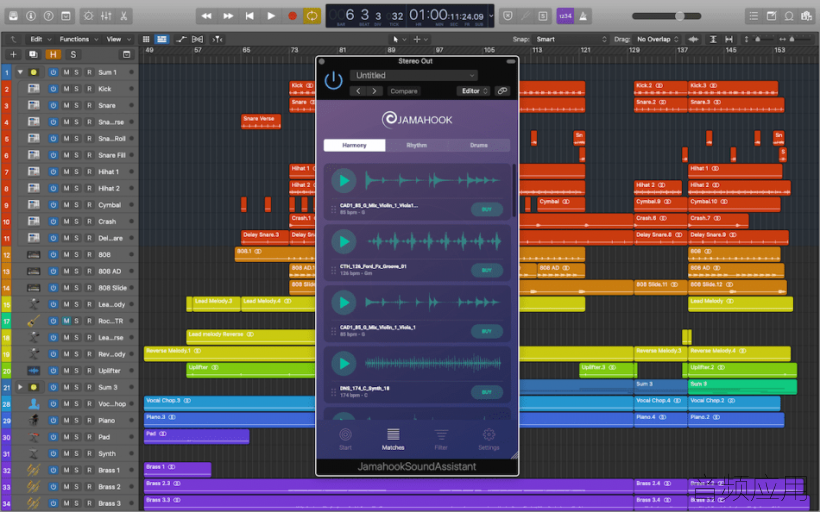Expand the Sum 3 track stack

pos(20,388)
